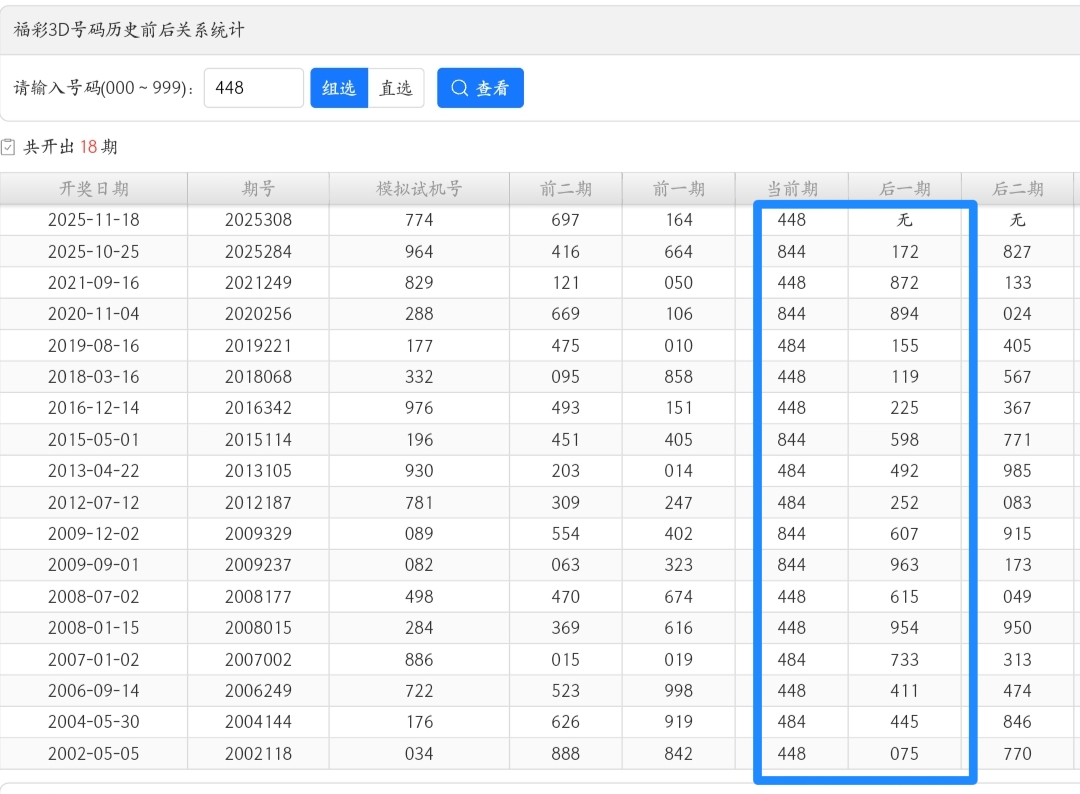Select issue number 2025308

coord(258,220)
